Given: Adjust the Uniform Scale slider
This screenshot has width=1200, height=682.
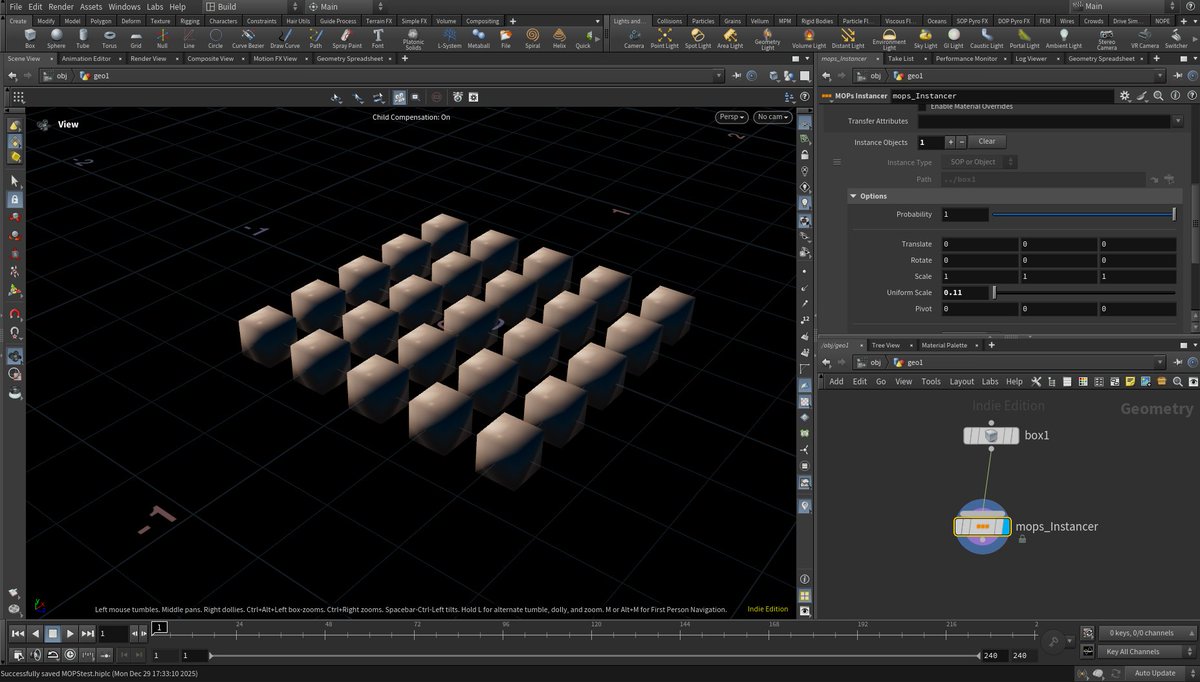Looking at the screenshot, I should click(1084, 292).
